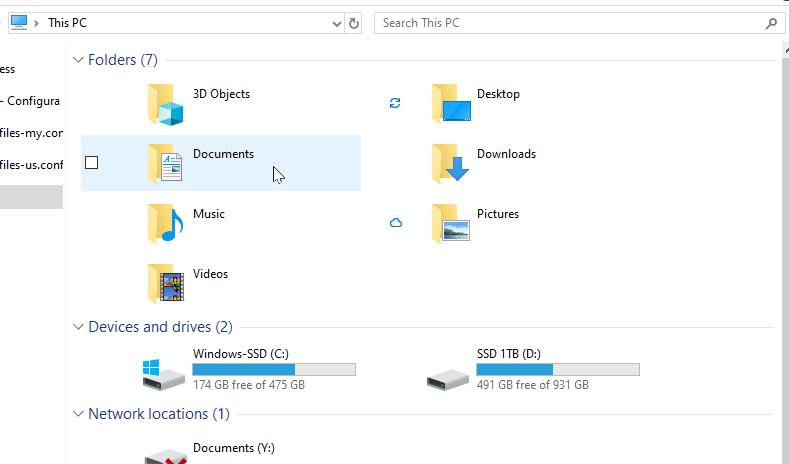This screenshot has width=789, height=464.
Task: Select the disconnected Documents (Y:) network drive icon
Action: coord(166,456)
